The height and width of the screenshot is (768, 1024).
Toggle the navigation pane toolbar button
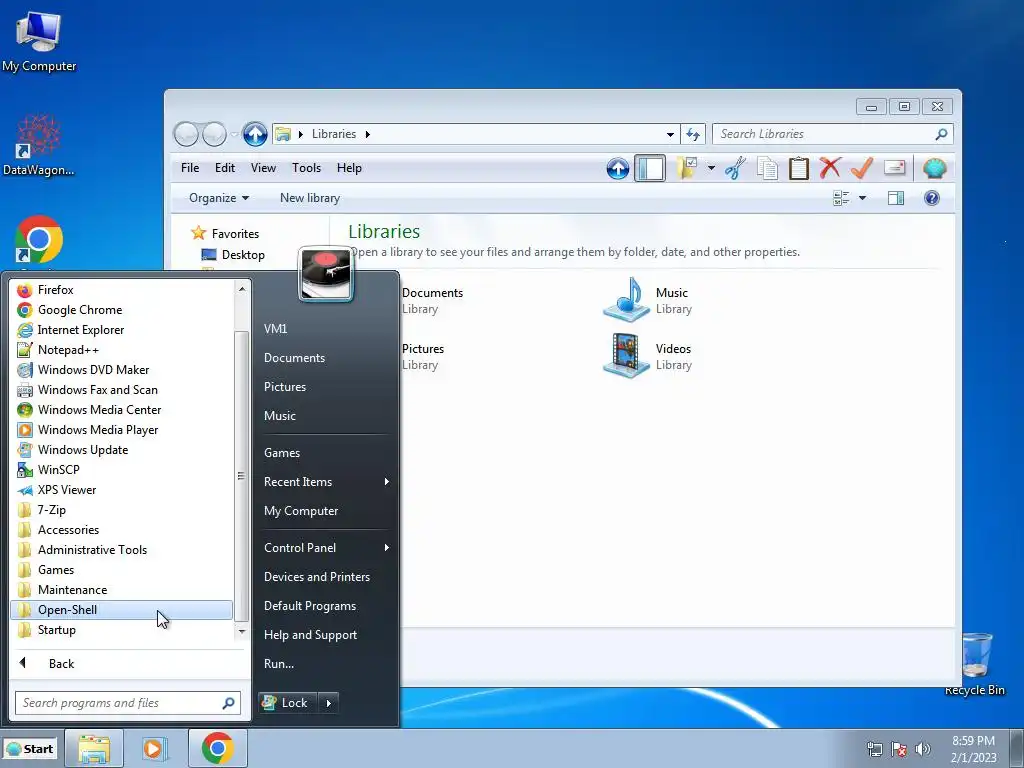click(650, 168)
